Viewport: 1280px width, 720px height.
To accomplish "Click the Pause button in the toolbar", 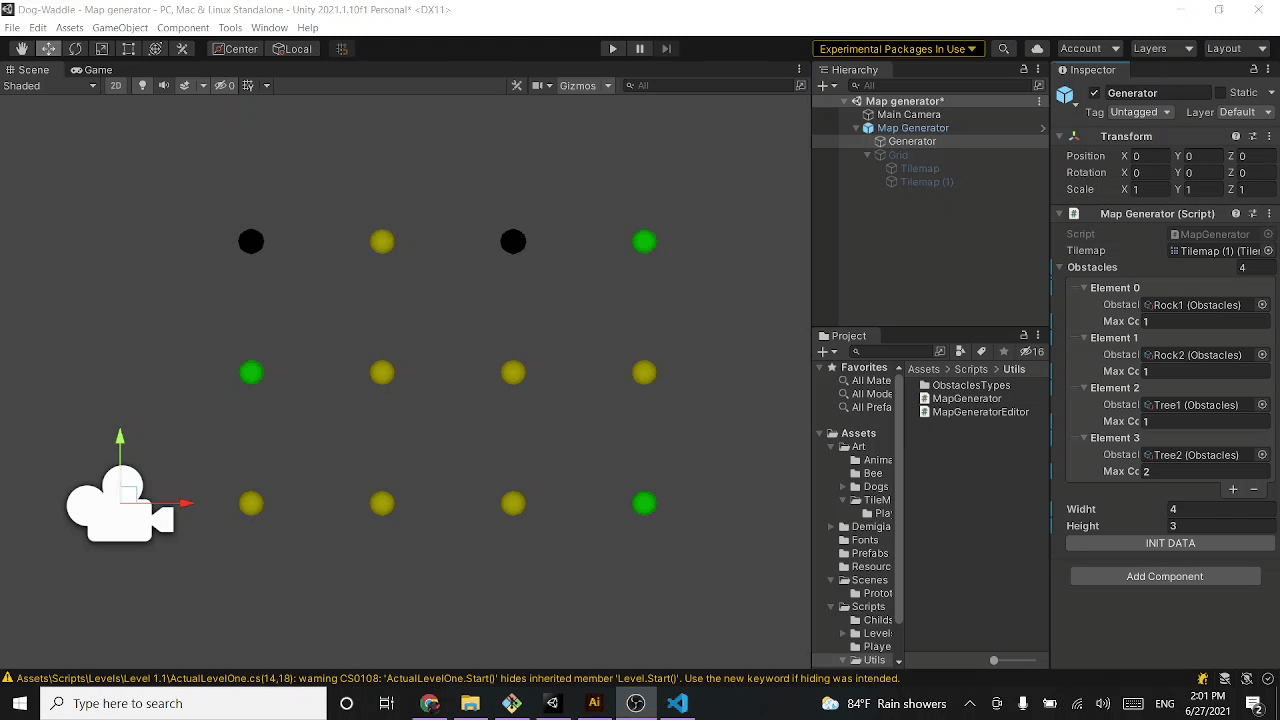I will coord(640,49).
